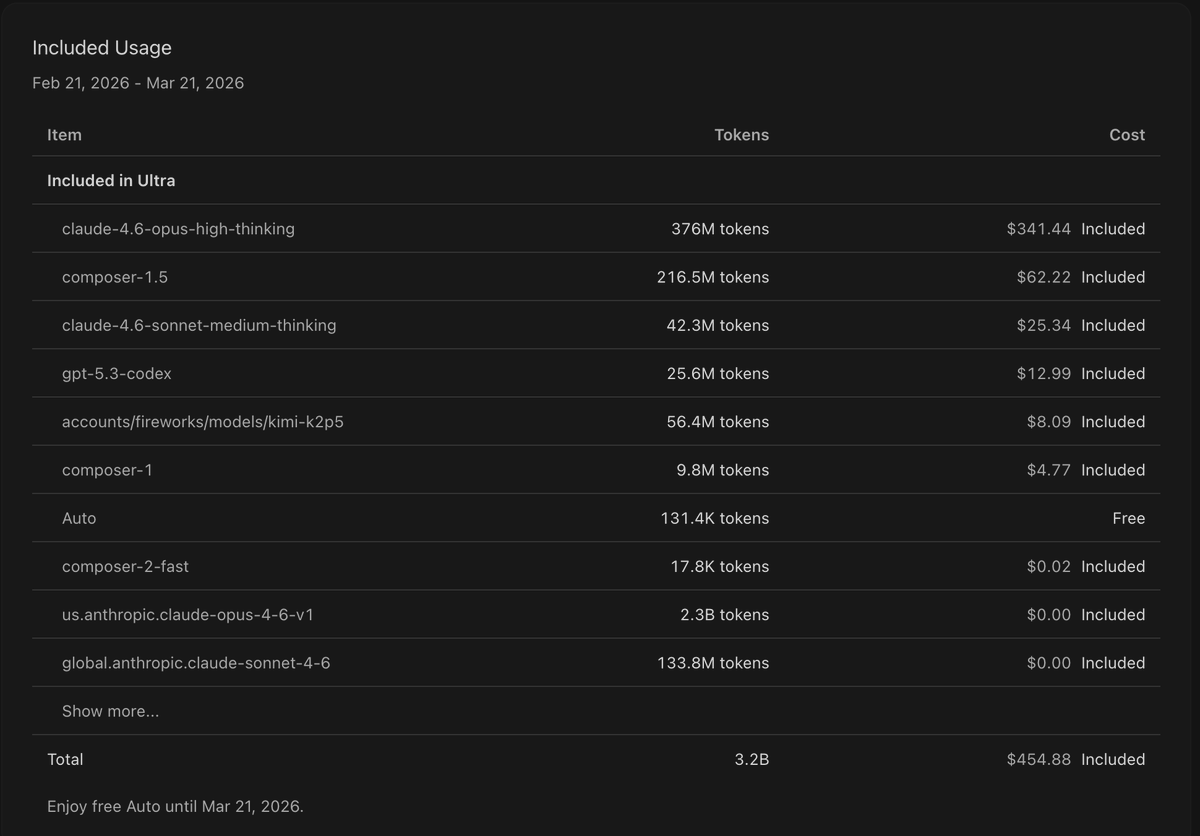This screenshot has height=836, width=1200.
Task: Select the claude-4.6-sonnet-medium-thinking row name
Action: click(199, 325)
